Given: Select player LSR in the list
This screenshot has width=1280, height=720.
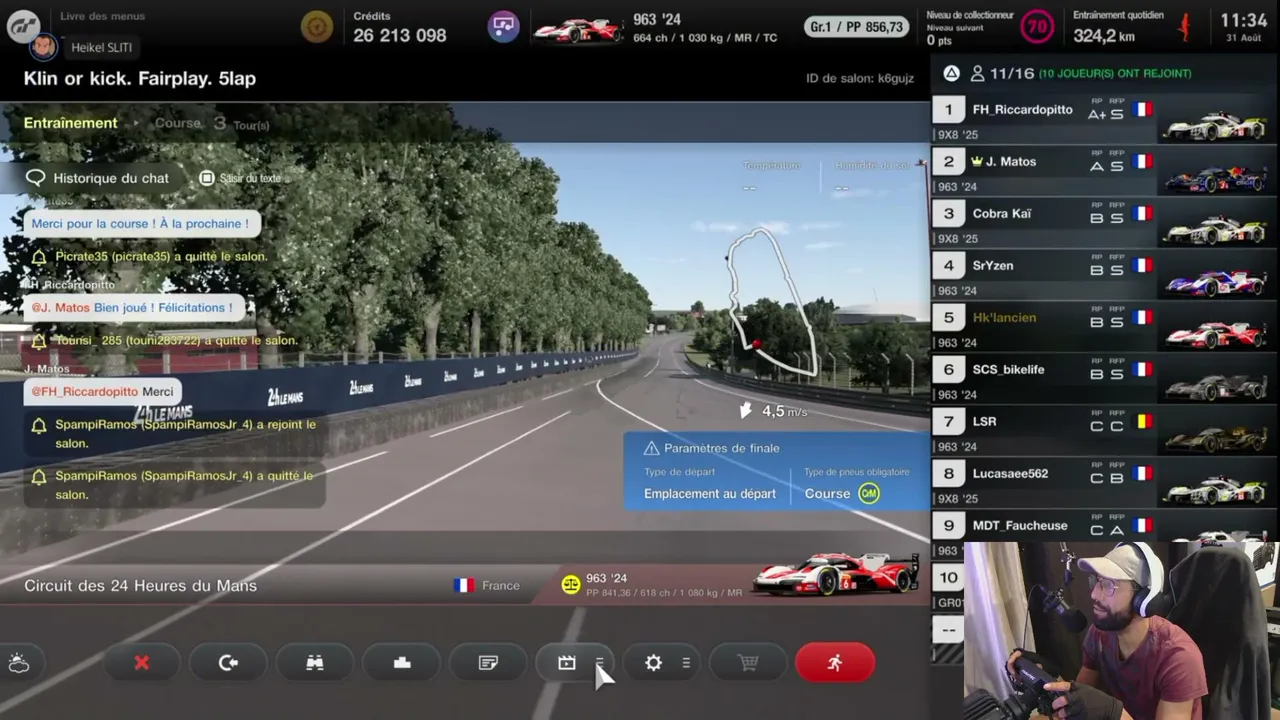Looking at the screenshot, I should (x=1105, y=431).
